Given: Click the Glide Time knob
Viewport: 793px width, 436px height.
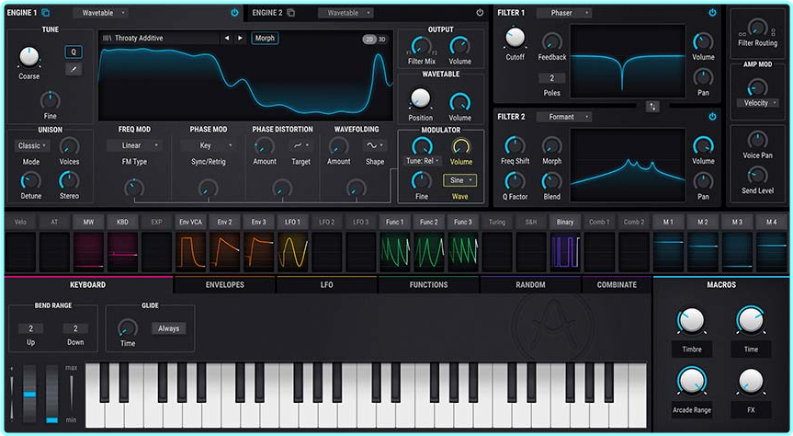Looking at the screenshot, I should [x=127, y=328].
